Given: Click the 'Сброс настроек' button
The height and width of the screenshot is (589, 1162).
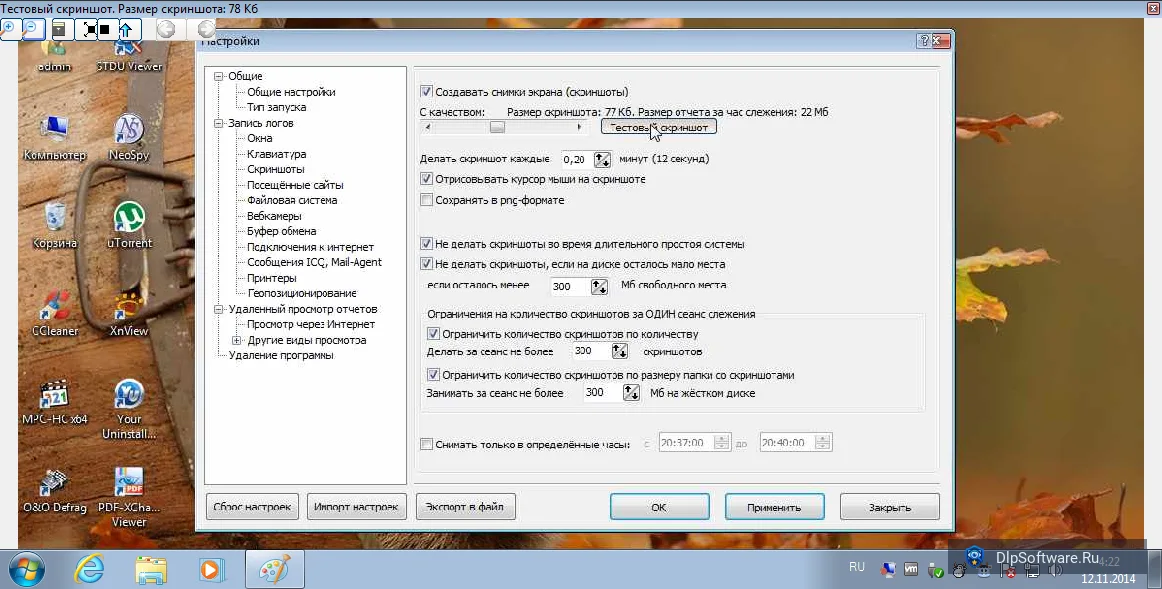Looking at the screenshot, I should (x=253, y=507).
